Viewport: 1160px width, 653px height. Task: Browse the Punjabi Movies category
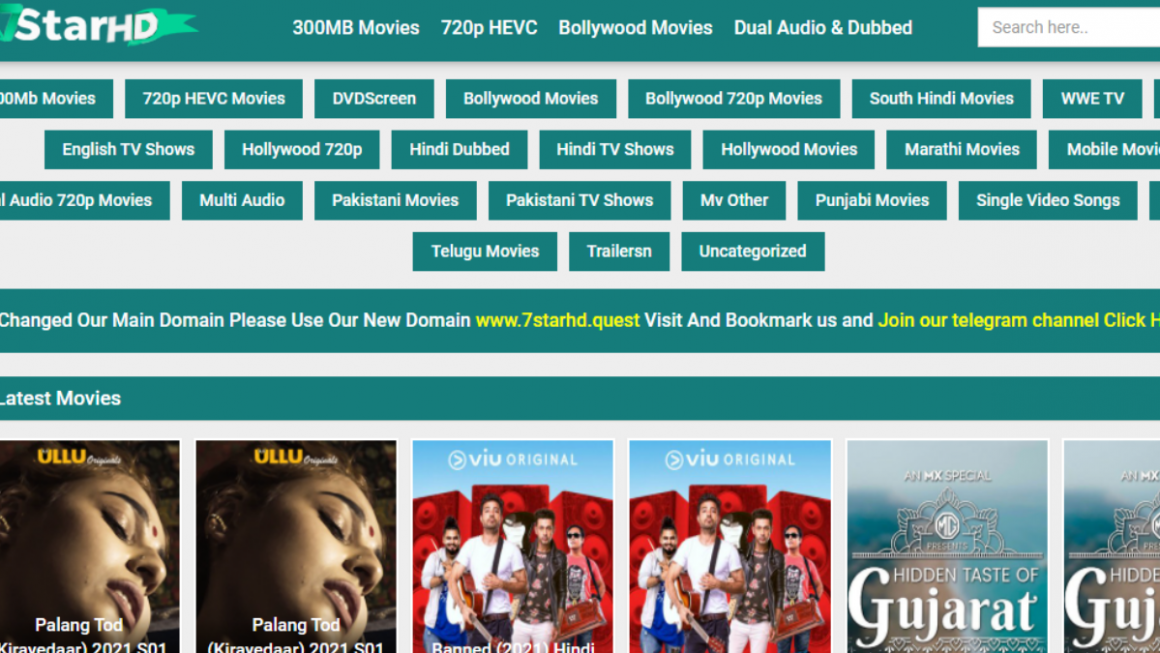tap(872, 200)
